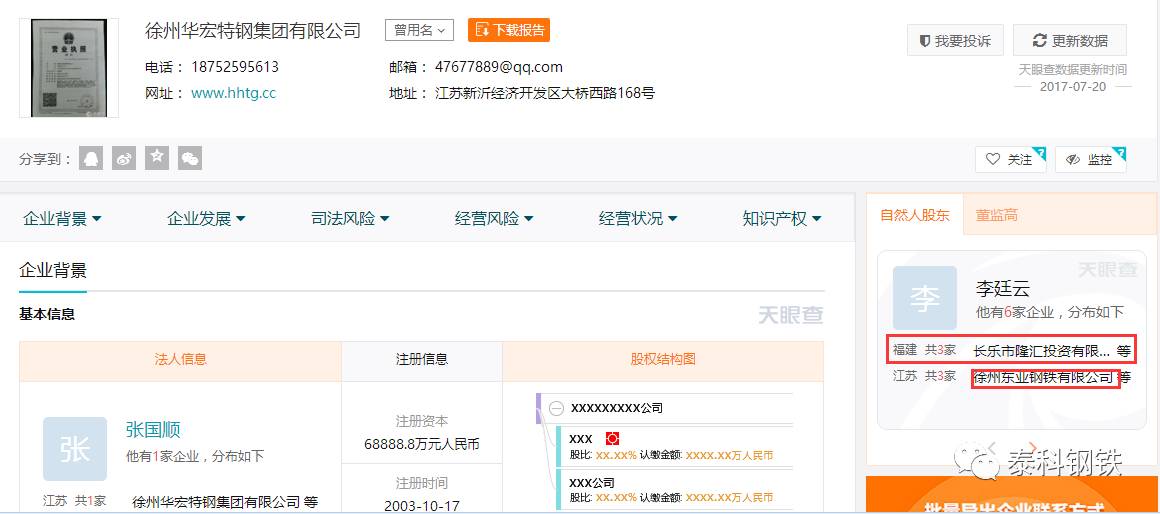Click address 江苏新沂经济开发区大桥西路168号

(x=545, y=93)
